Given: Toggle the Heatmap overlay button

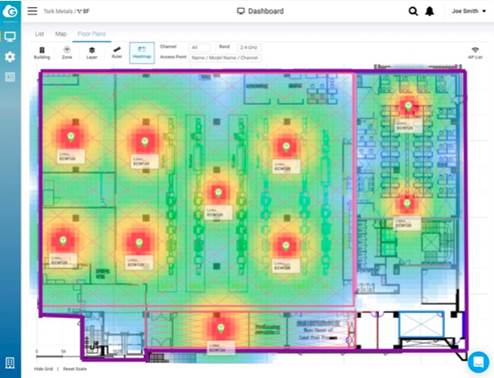Looking at the screenshot, I should (x=142, y=53).
